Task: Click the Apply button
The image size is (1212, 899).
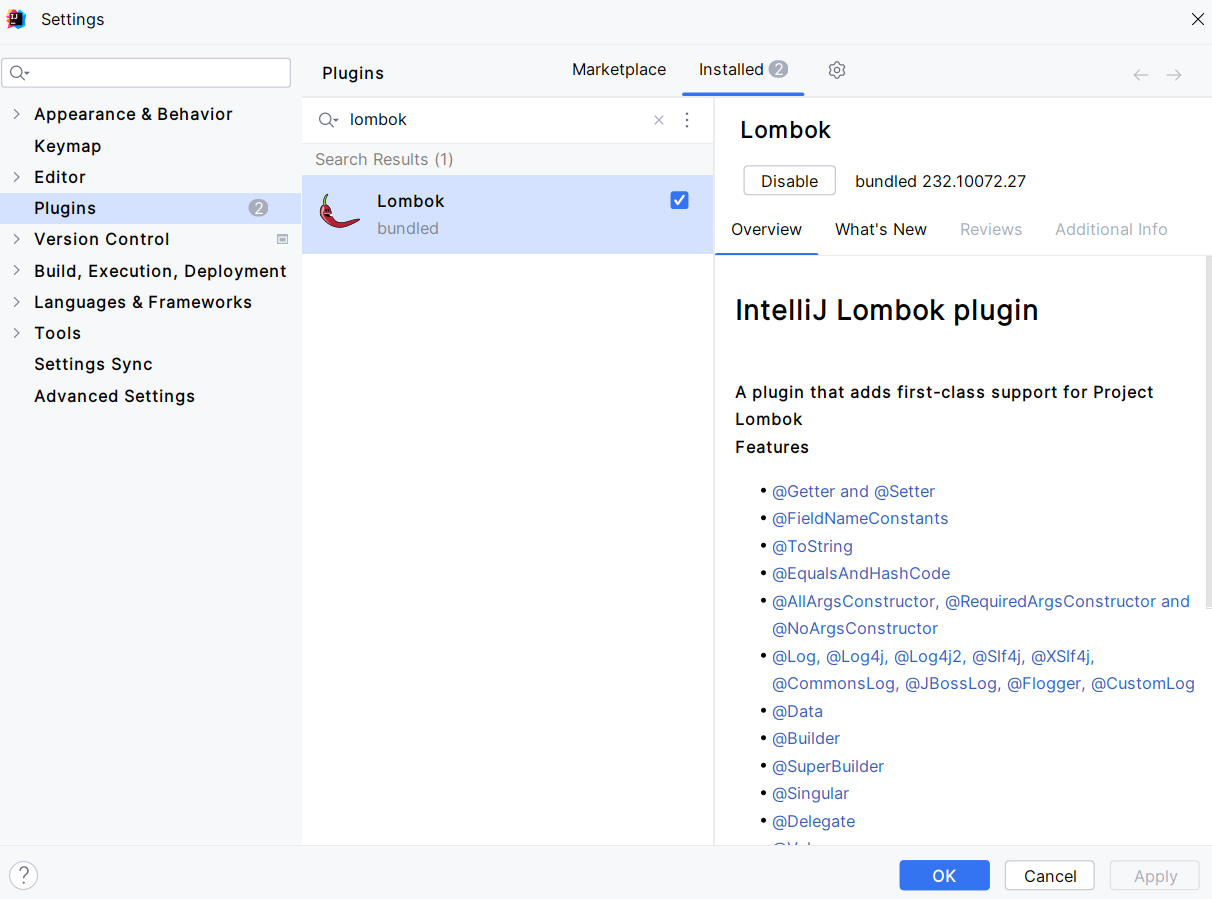Action: click(x=1155, y=876)
